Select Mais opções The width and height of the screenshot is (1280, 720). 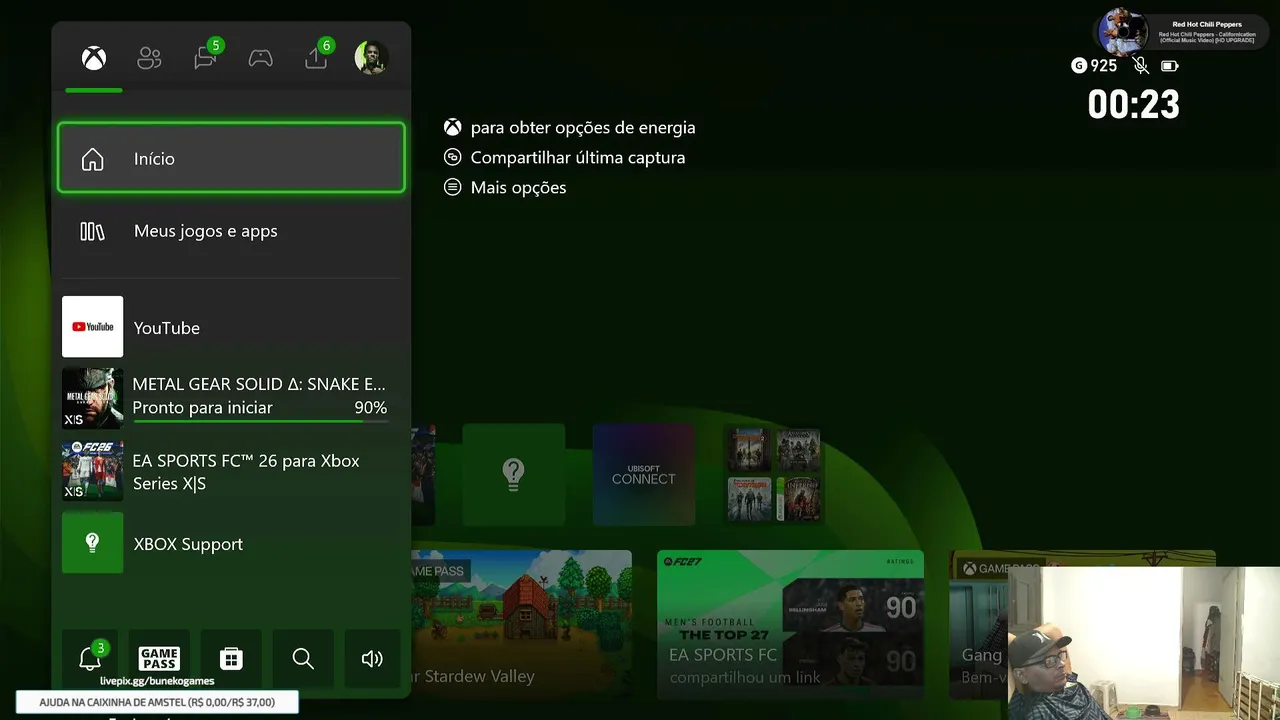(x=518, y=188)
